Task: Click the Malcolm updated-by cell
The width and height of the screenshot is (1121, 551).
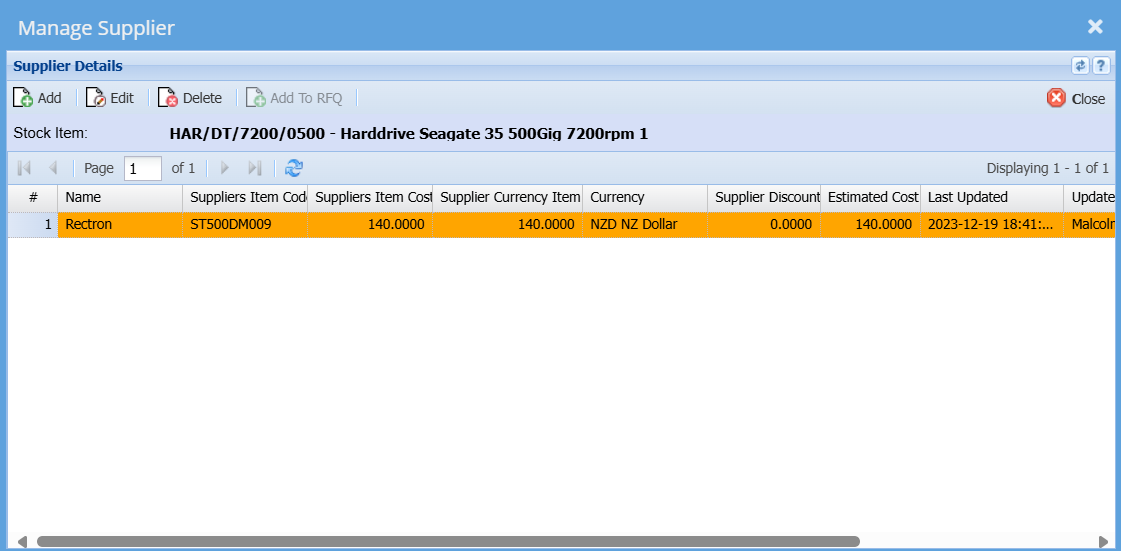Action: click(1089, 224)
